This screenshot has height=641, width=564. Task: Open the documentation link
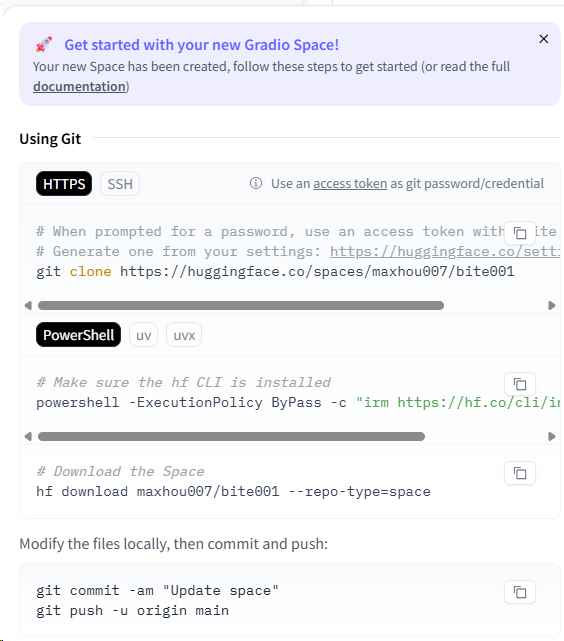(x=79, y=87)
